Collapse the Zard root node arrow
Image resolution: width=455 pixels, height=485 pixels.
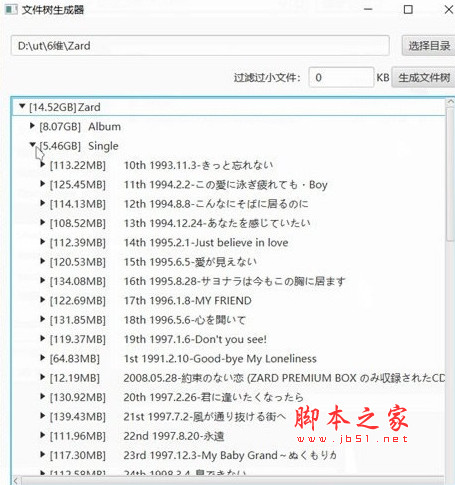click(x=22, y=106)
